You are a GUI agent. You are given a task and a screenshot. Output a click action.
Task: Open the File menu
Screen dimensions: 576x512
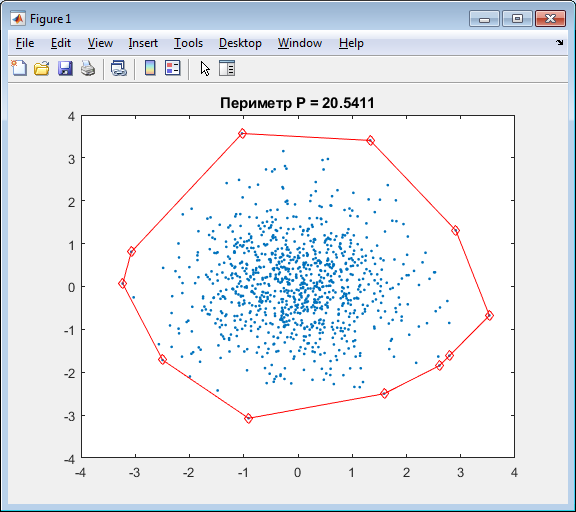pos(25,43)
